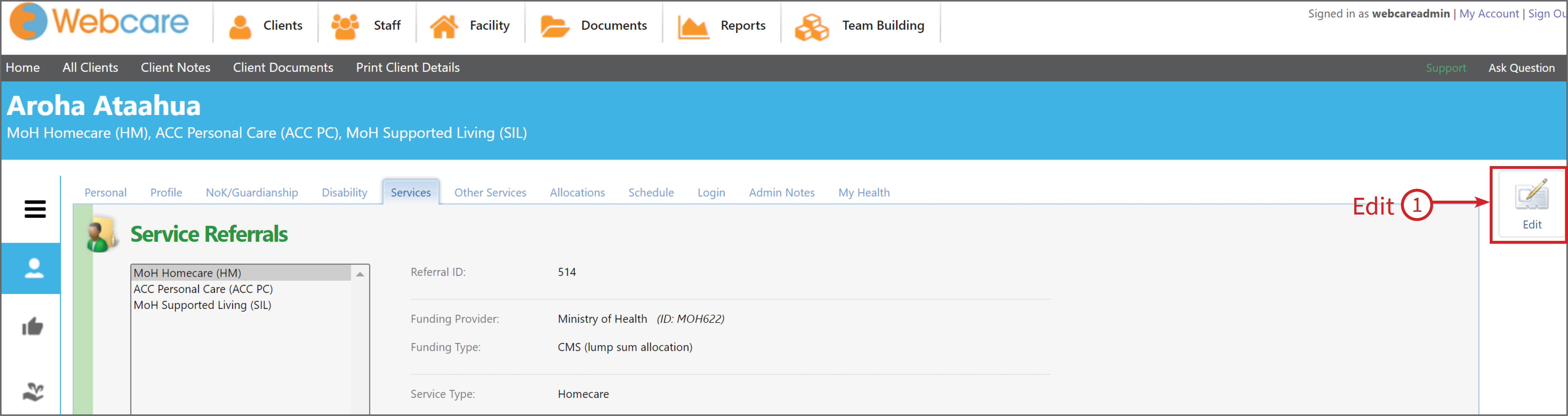Open Clients from the top navigation
Screen dimensions: 1568x416
click(265, 26)
